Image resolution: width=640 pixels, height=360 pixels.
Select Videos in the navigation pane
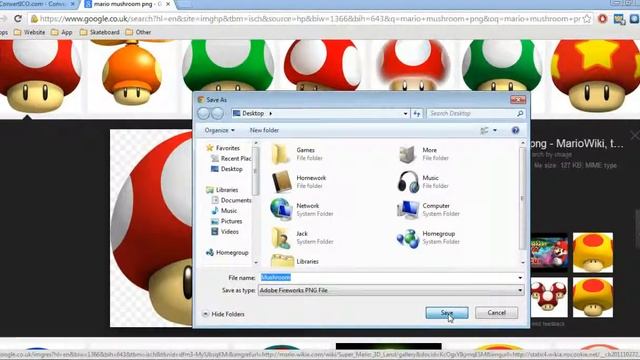(225, 231)
